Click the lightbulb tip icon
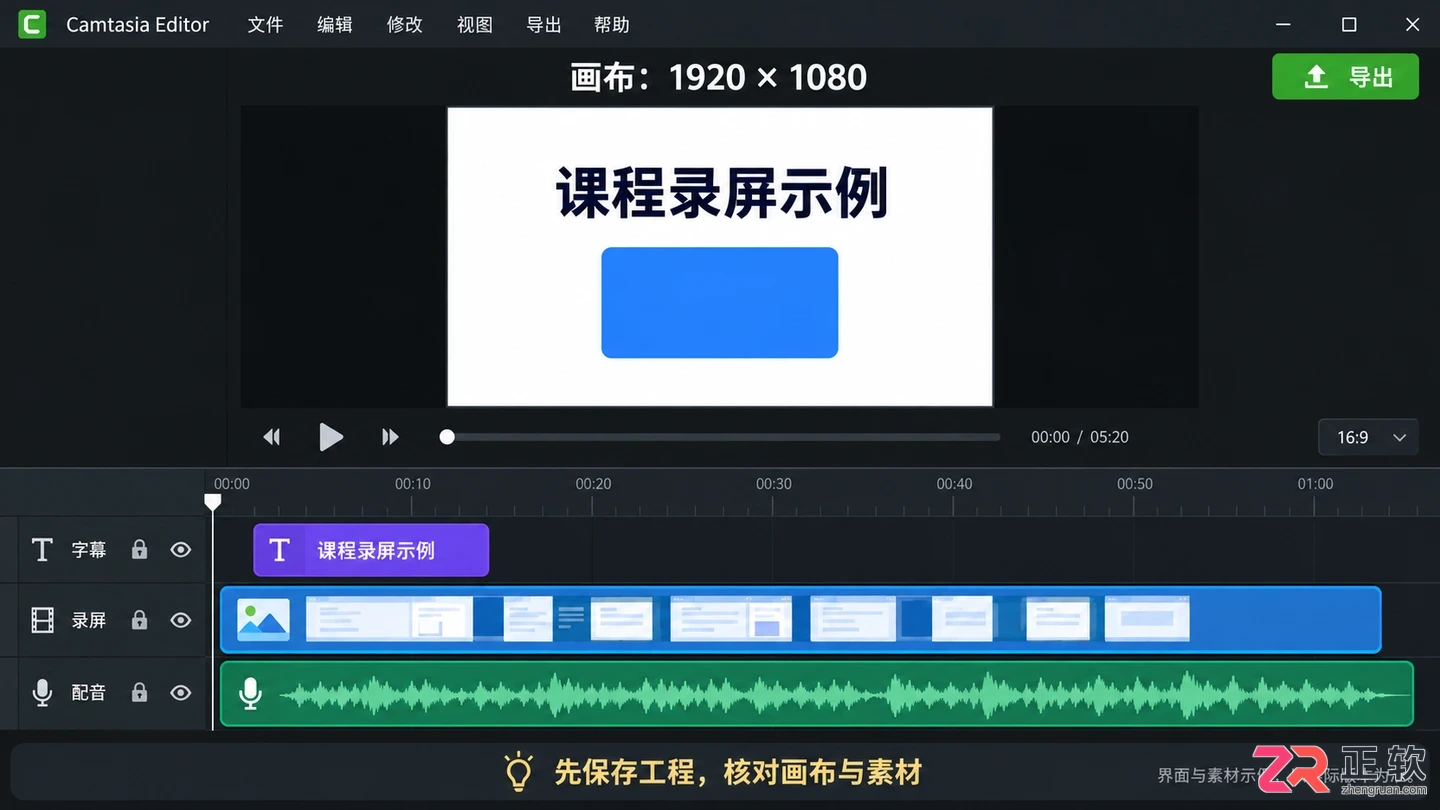 tap(518, 772)
